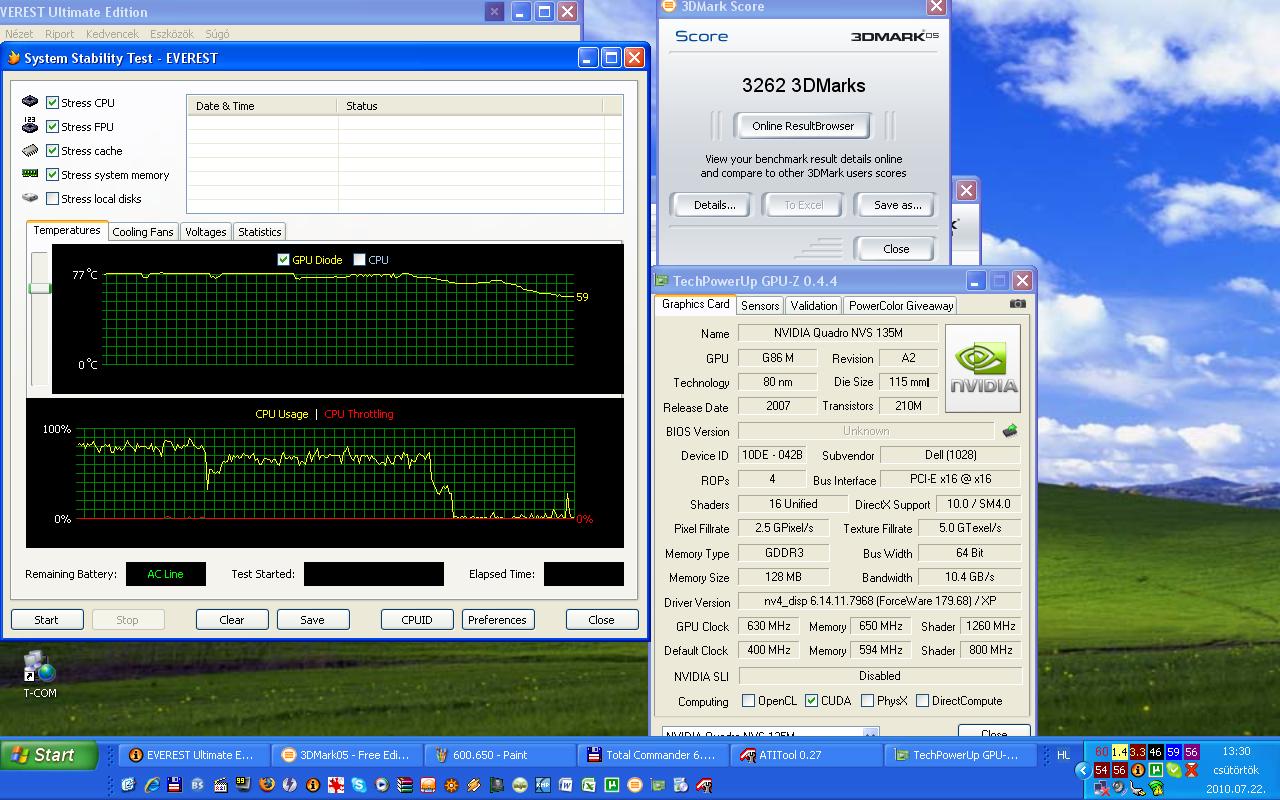1280x800 pixels.
Task: Click the GPU-Z screenshot camera icon
Action: (x=1017, y=304)
